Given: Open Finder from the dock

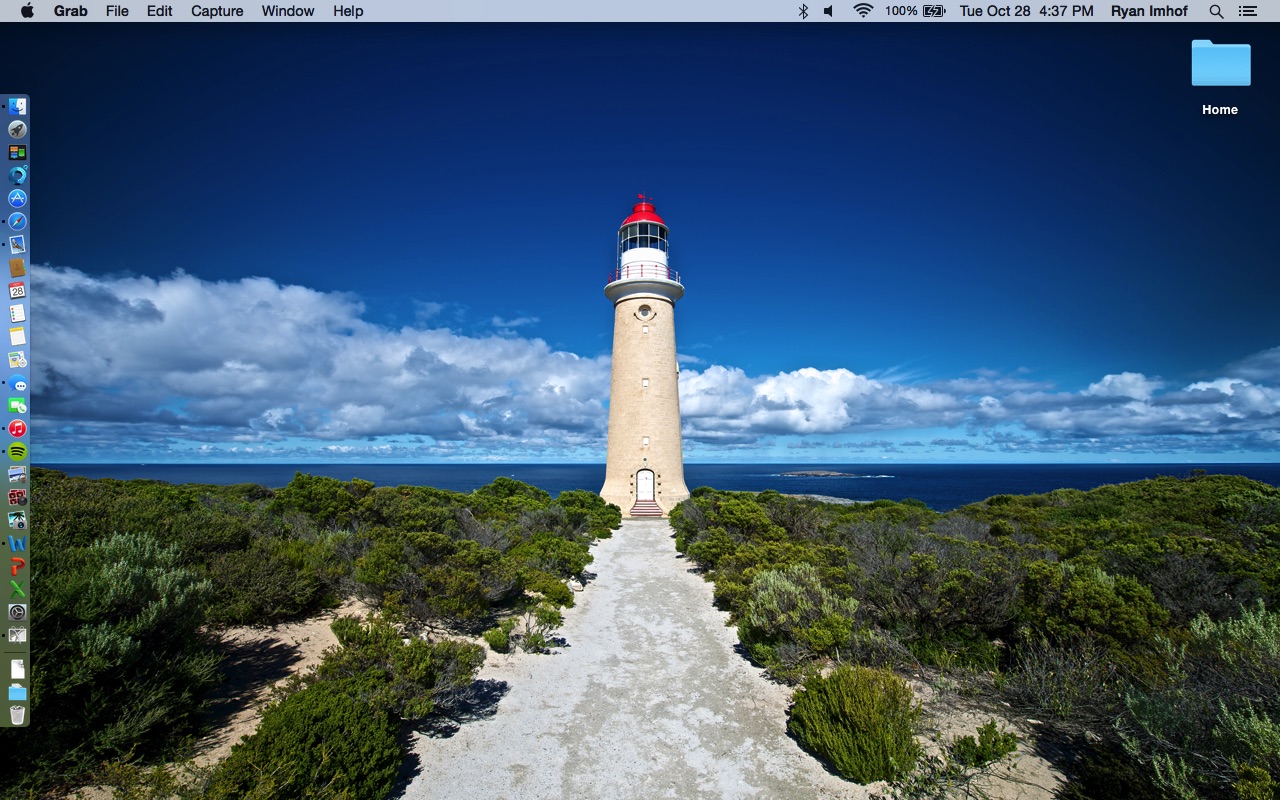Looking at the screenshot, I should (x=17, y=106).
